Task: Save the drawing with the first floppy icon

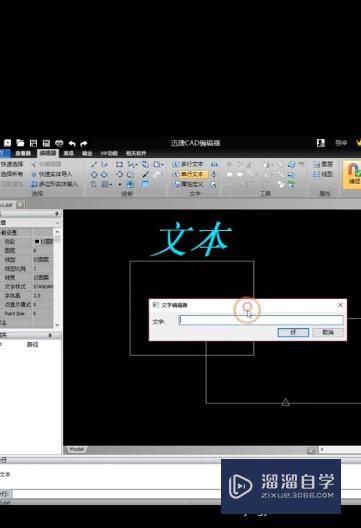Action: coord(33,143)
